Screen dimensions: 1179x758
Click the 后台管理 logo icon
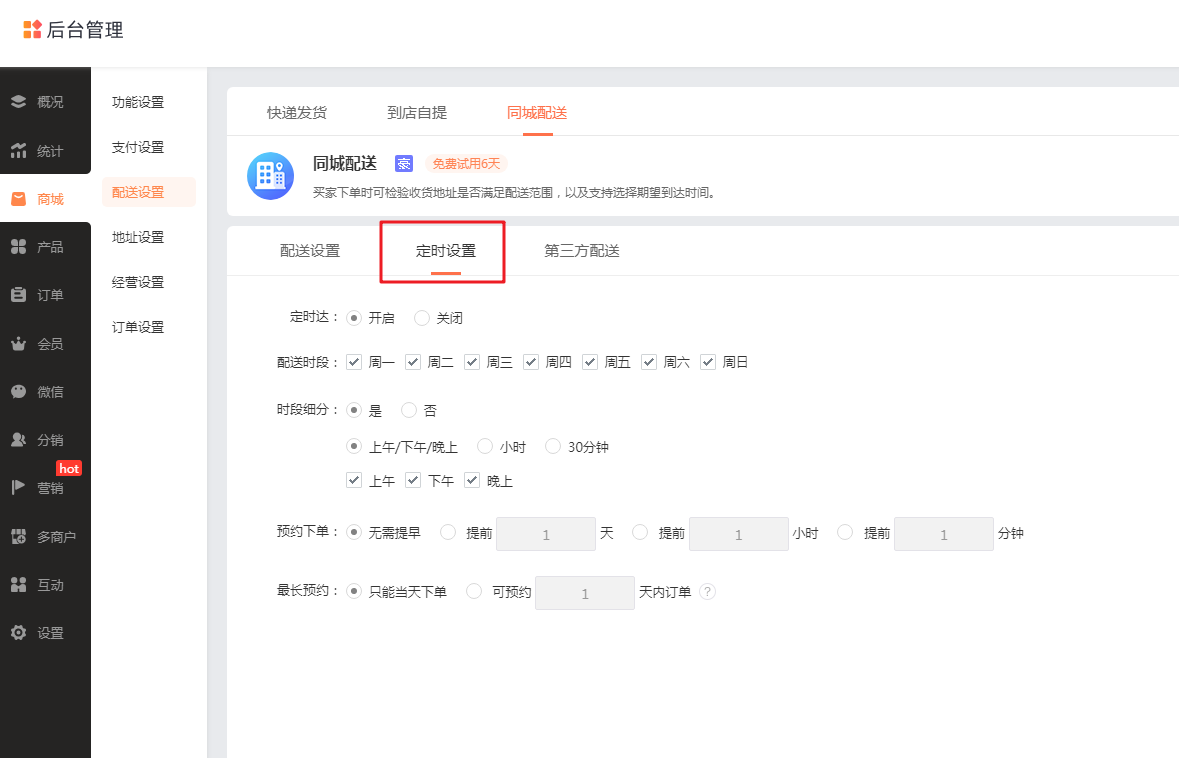click(x=32, y=29)
